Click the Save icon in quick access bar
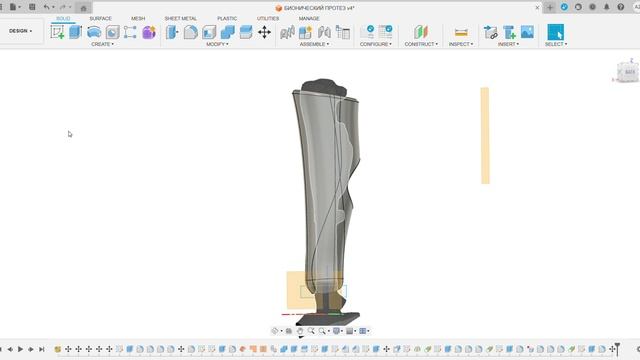Image resolution: width=640 pixels, height=360 pixels. pyautogui.click(x=32, y=7)
